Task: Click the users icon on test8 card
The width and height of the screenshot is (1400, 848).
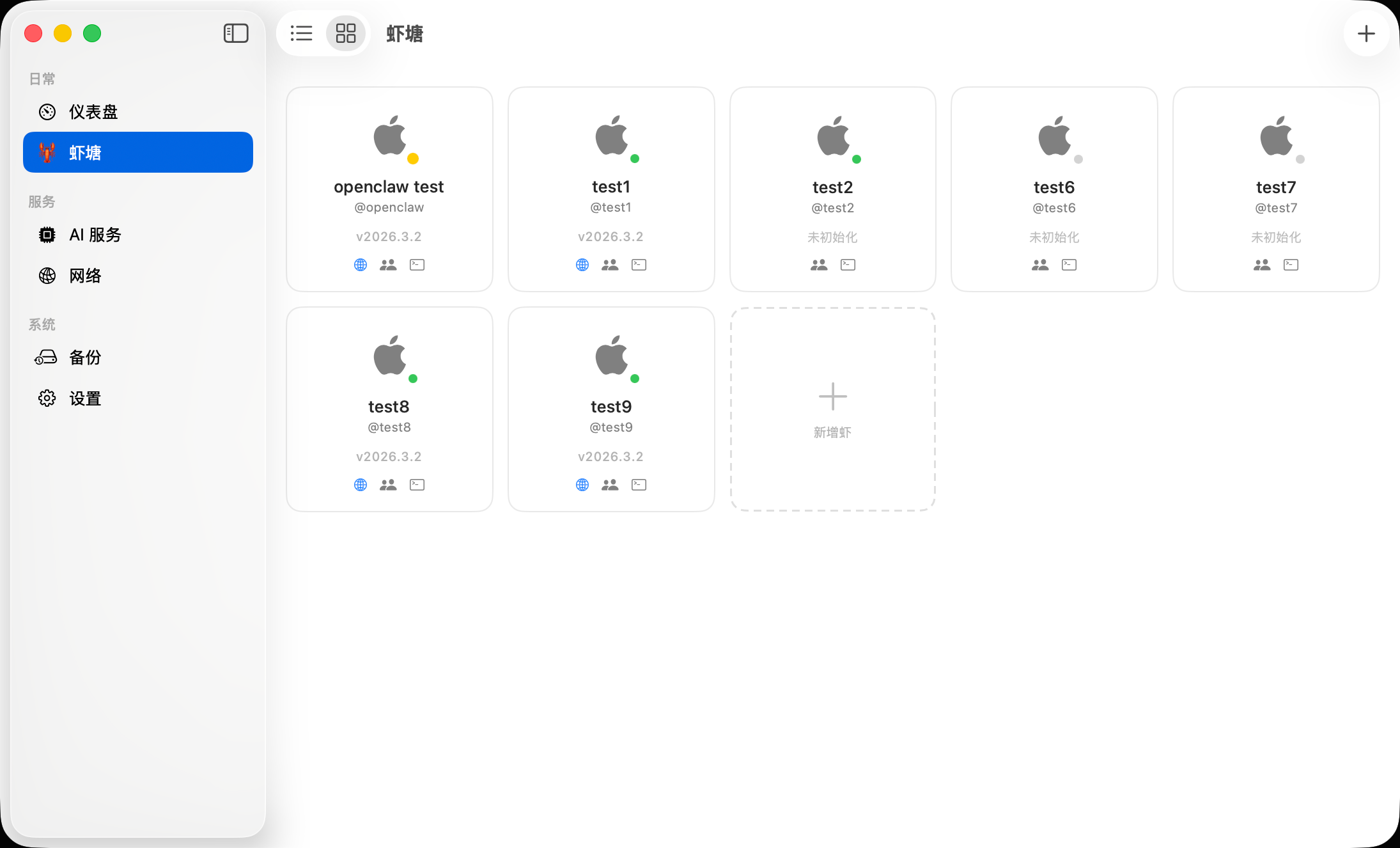Action: pyautogui.click(x=388, y=485)
